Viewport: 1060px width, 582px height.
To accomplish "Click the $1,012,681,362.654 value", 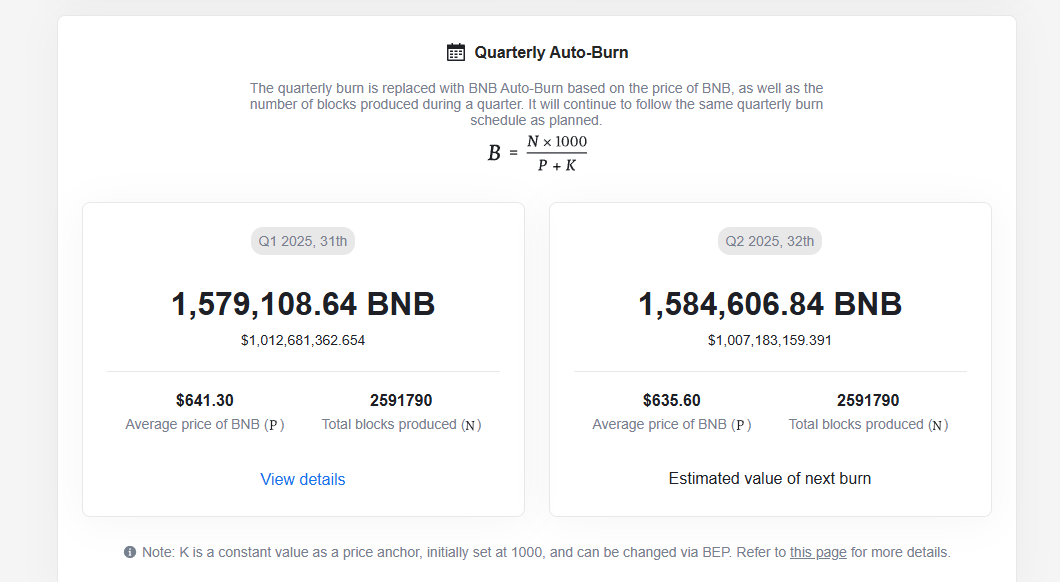I will (x=303, y=340).
